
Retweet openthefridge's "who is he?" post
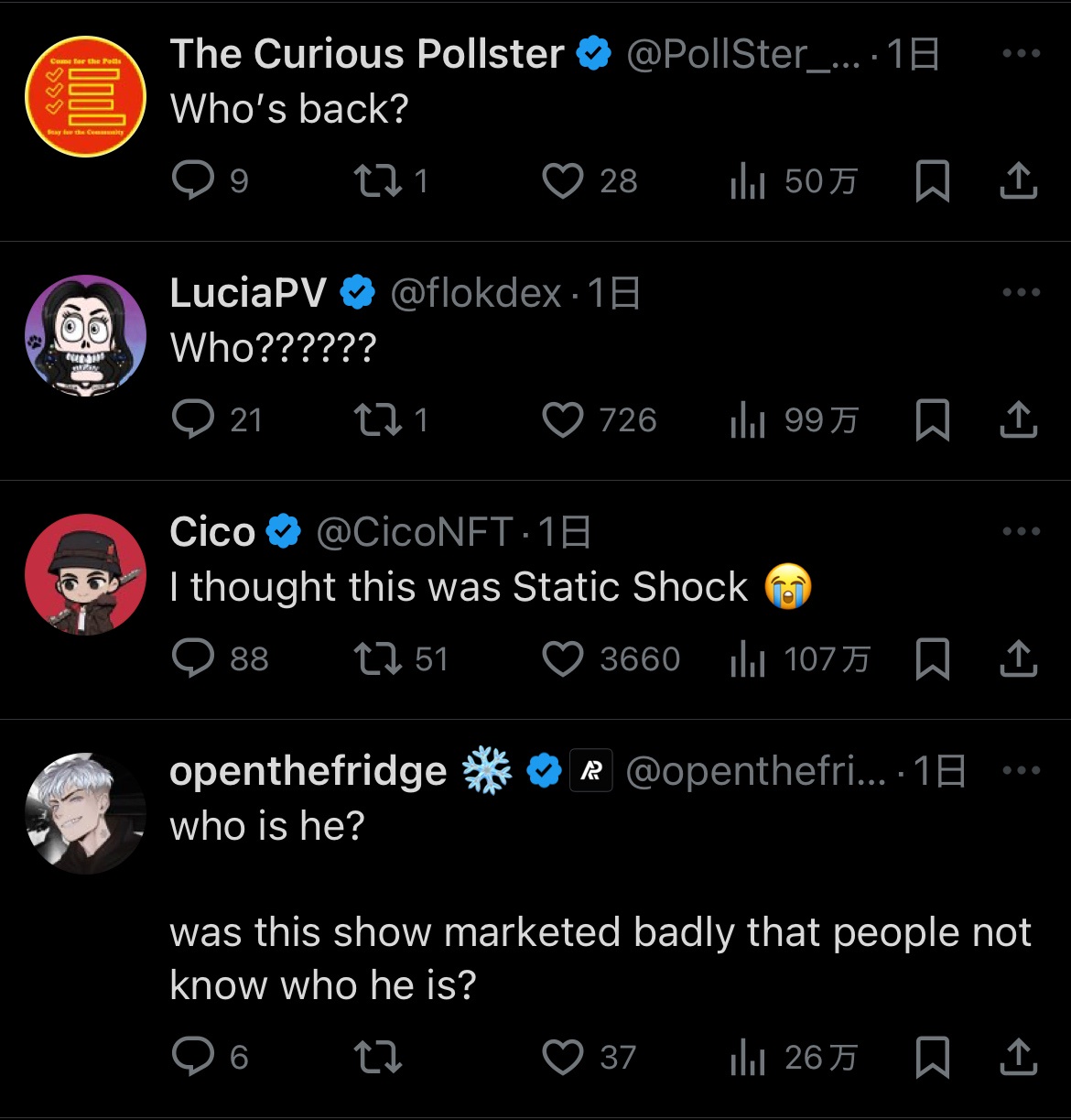click(377, 1058)
